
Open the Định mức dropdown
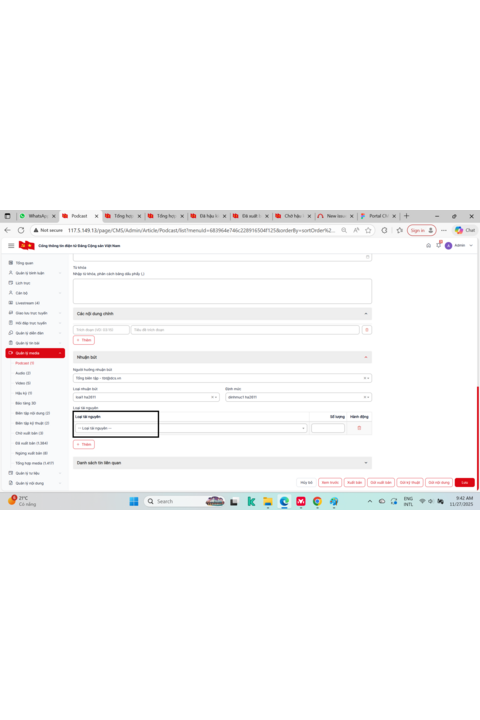coord(298,397)
